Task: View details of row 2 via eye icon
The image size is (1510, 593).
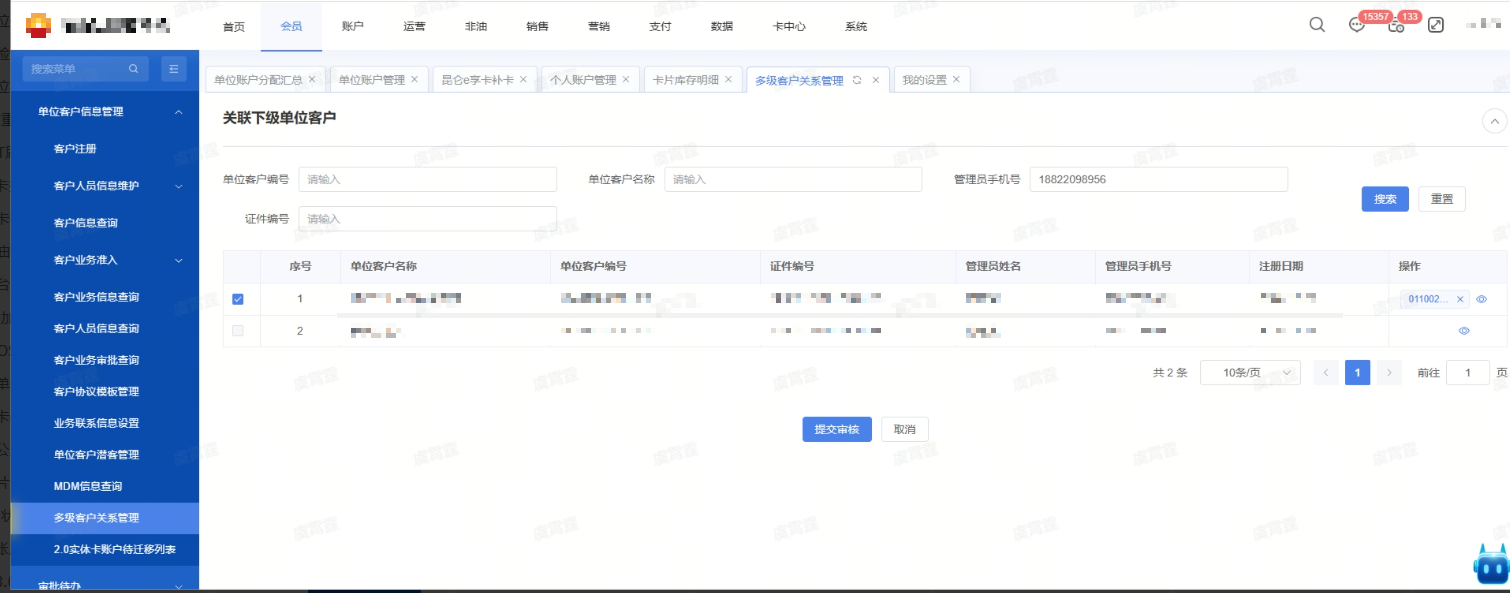Action: click(1464, 331)
